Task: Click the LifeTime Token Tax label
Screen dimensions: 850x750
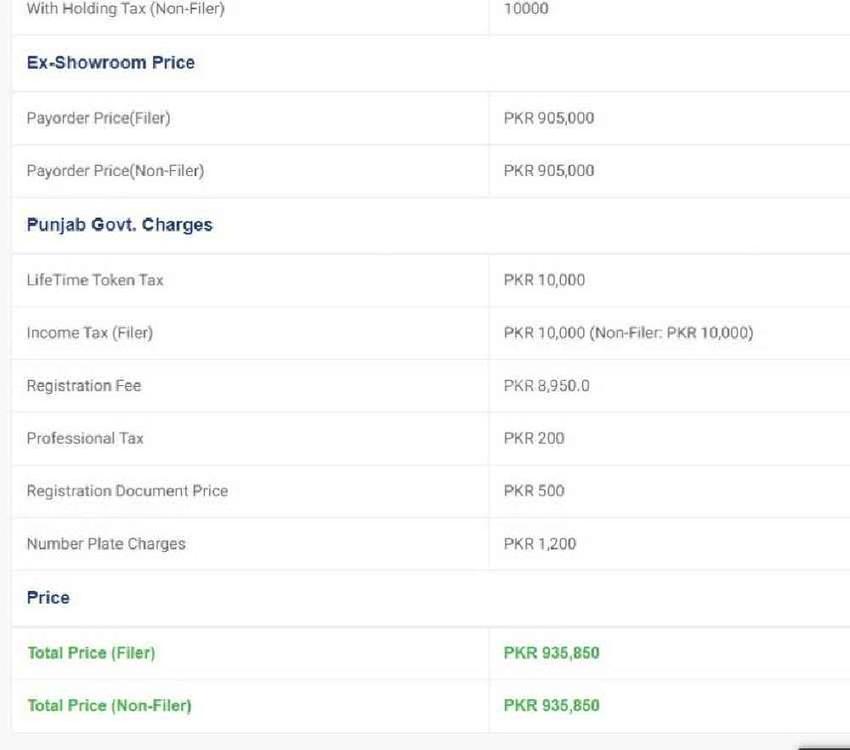Action: coord(95,280)
